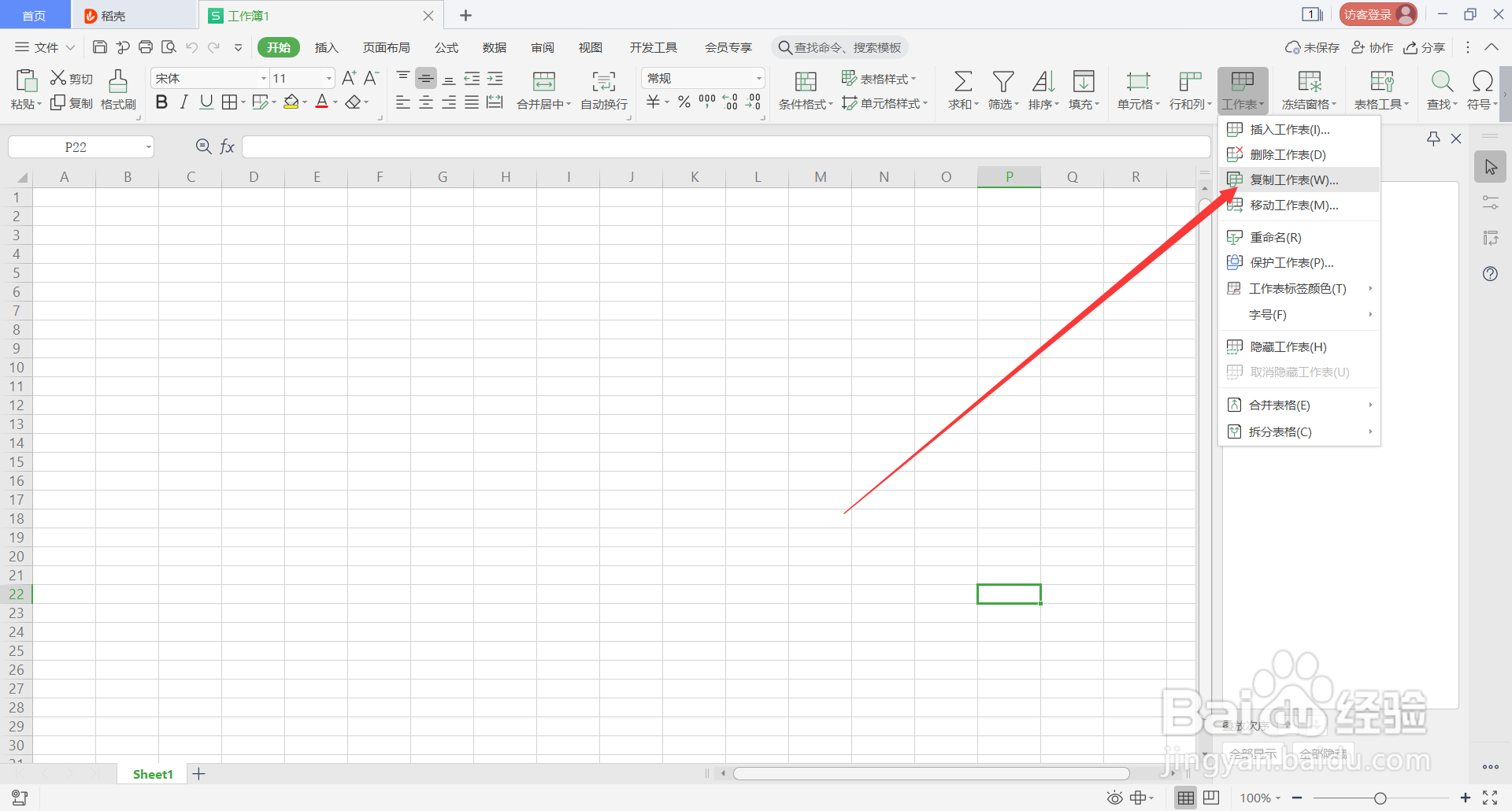Toggle Underline formatting
This screenshot has width=1512, height=811.
(206, 102)
